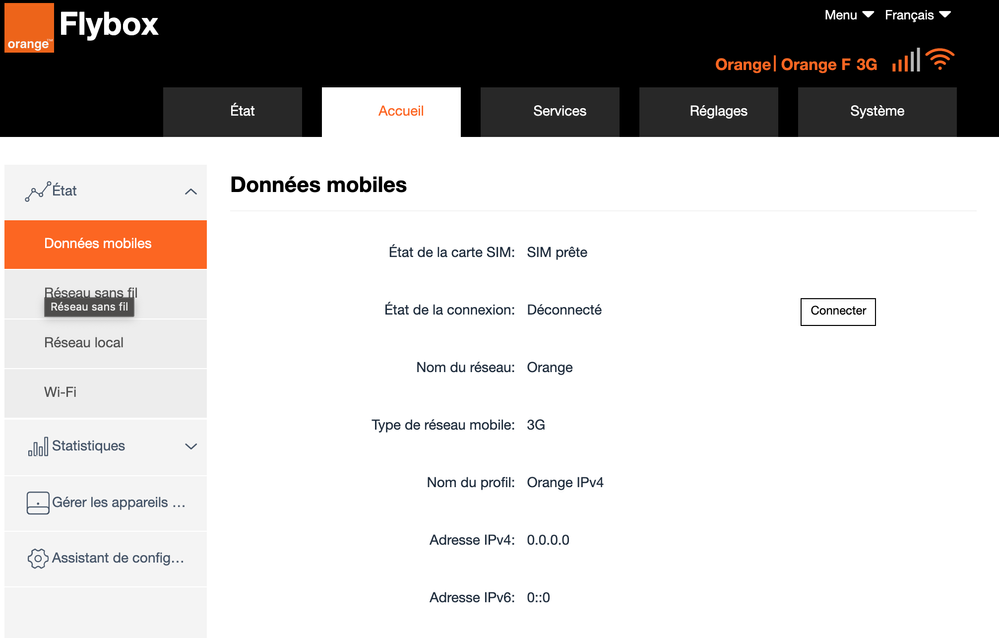Click the Adresse IPv4 label

(472, 540)
